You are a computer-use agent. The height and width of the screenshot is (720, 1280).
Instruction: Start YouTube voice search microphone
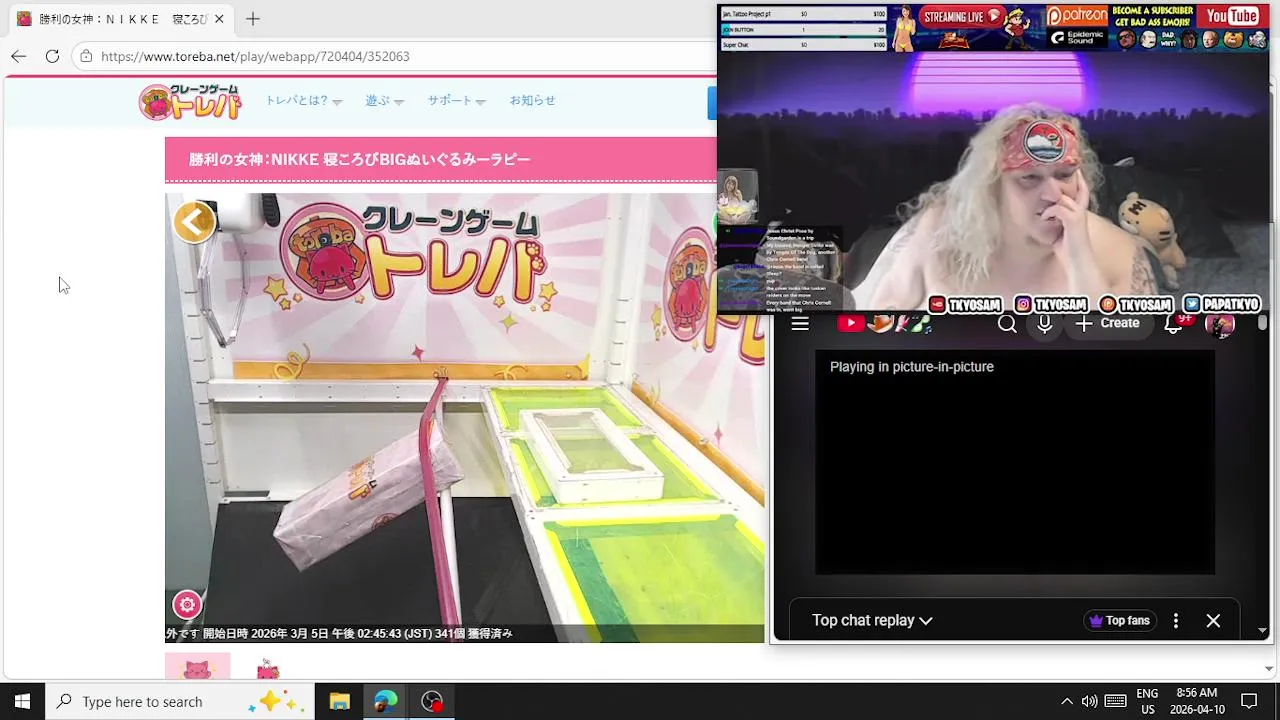[x=1044, y=323]
